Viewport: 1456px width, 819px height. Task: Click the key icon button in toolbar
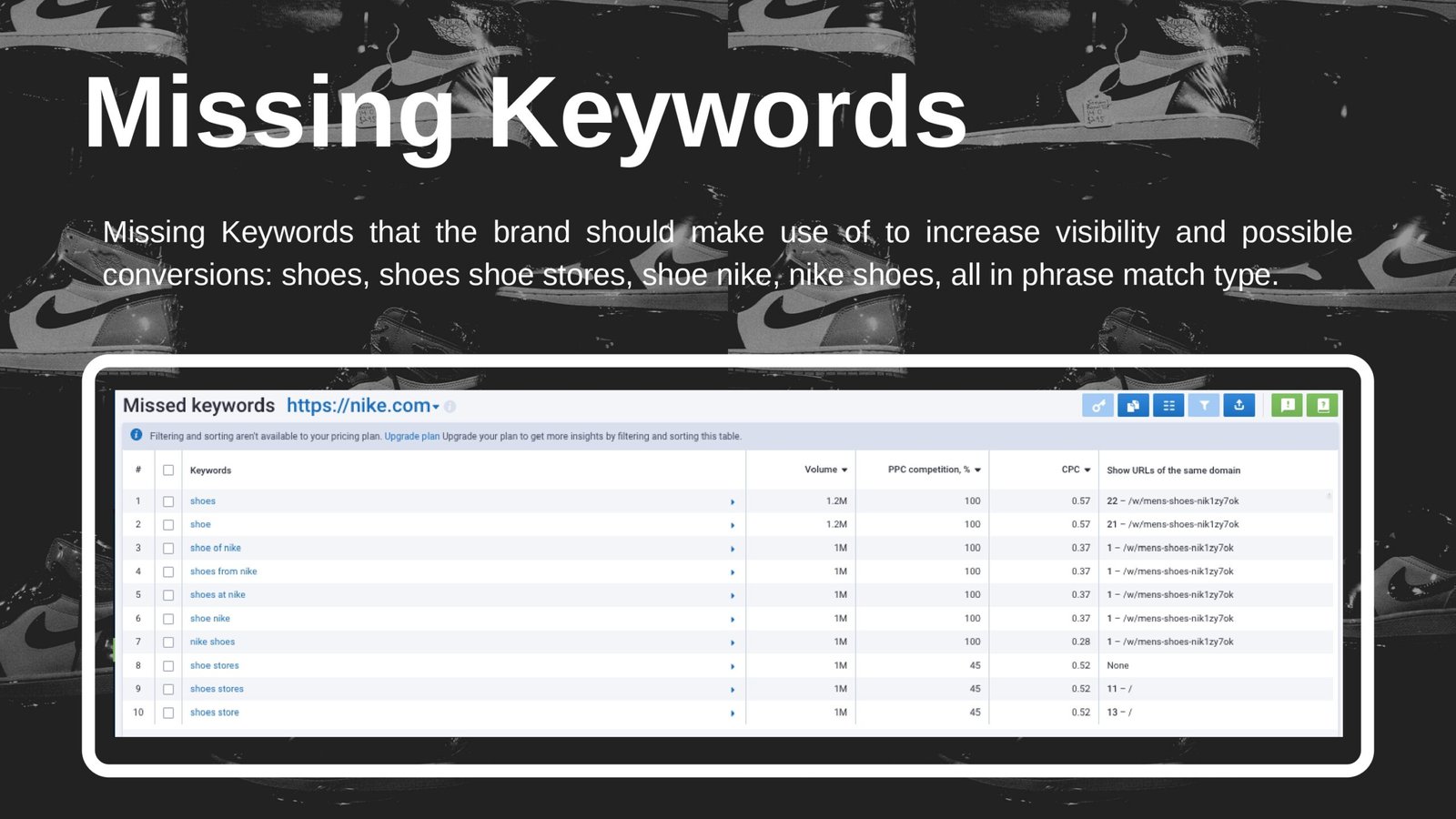[x=1097, y=406]
